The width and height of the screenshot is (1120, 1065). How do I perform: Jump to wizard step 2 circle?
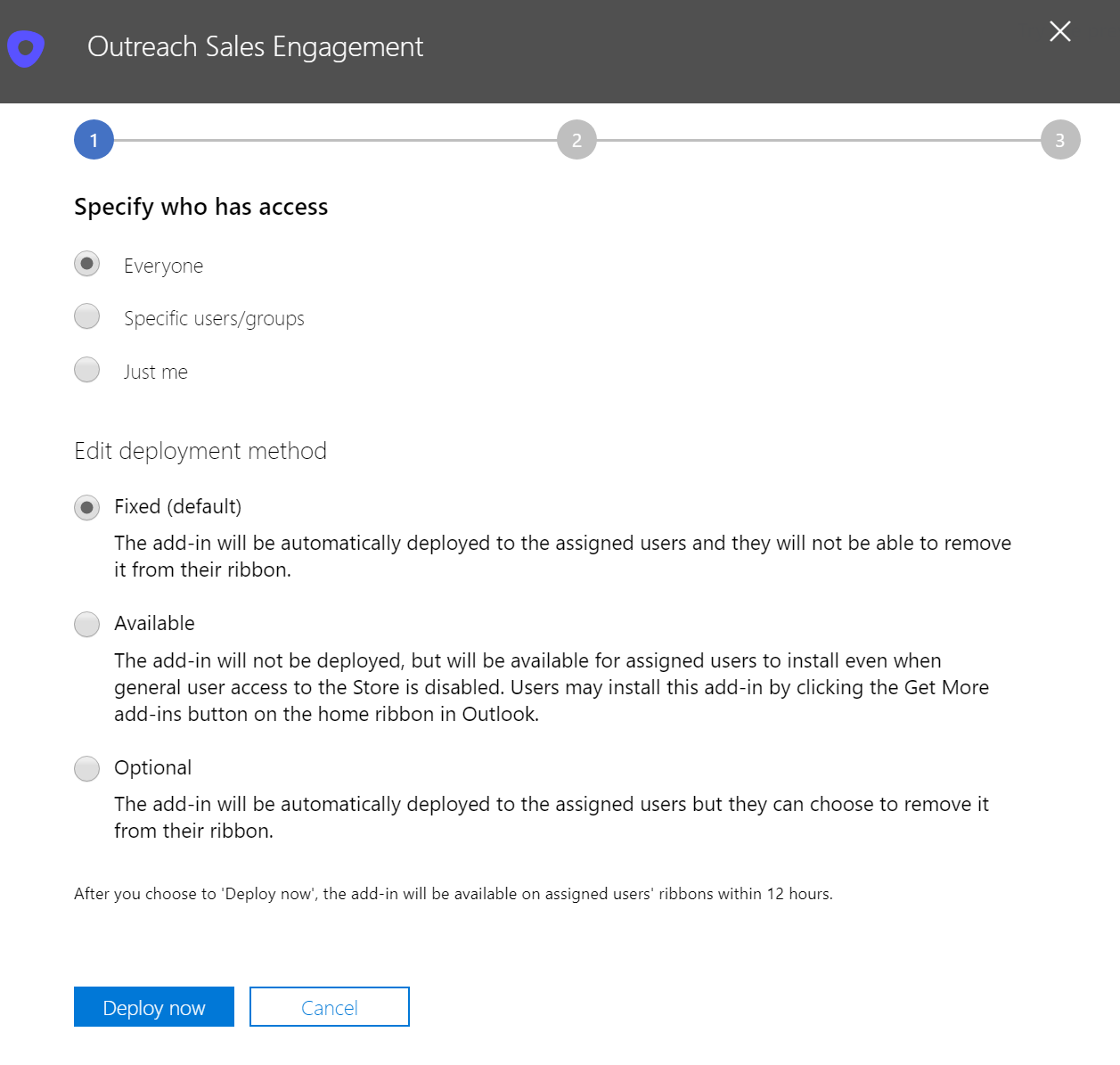576,140
